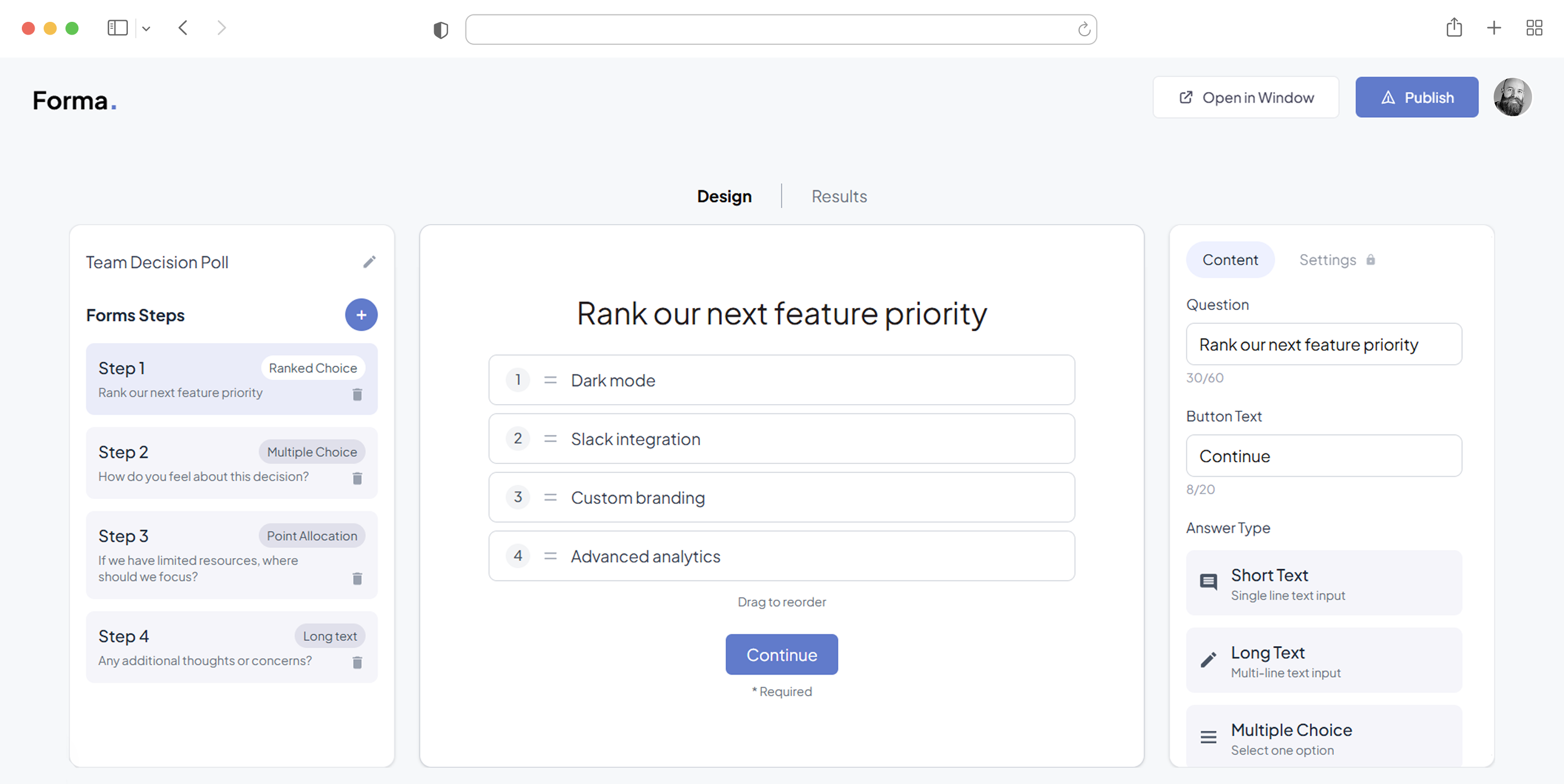This screenshot has height=784, width=1564.
Task: Choose Multiple Choice answer type
Action: click(x=1324, y=737)
